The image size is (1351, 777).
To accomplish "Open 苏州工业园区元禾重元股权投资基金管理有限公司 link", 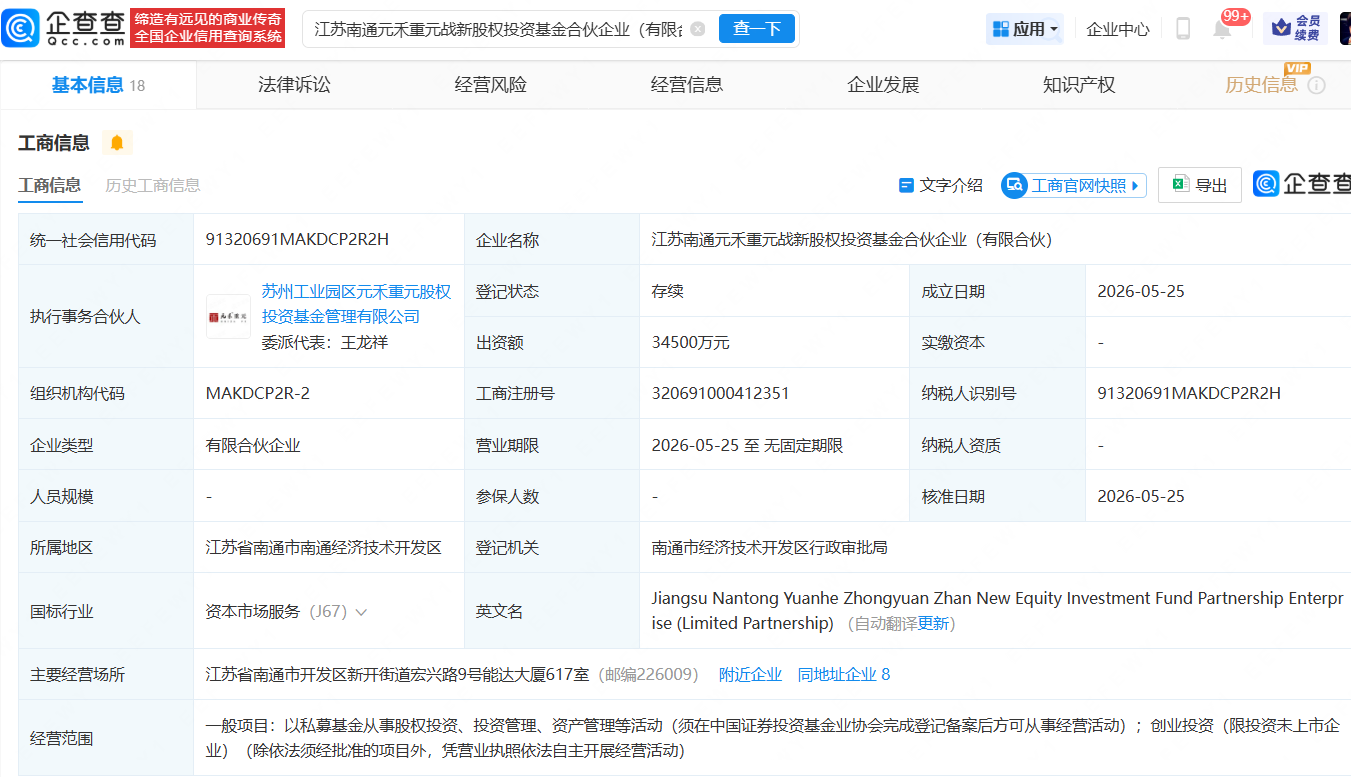I will point(356,304).
